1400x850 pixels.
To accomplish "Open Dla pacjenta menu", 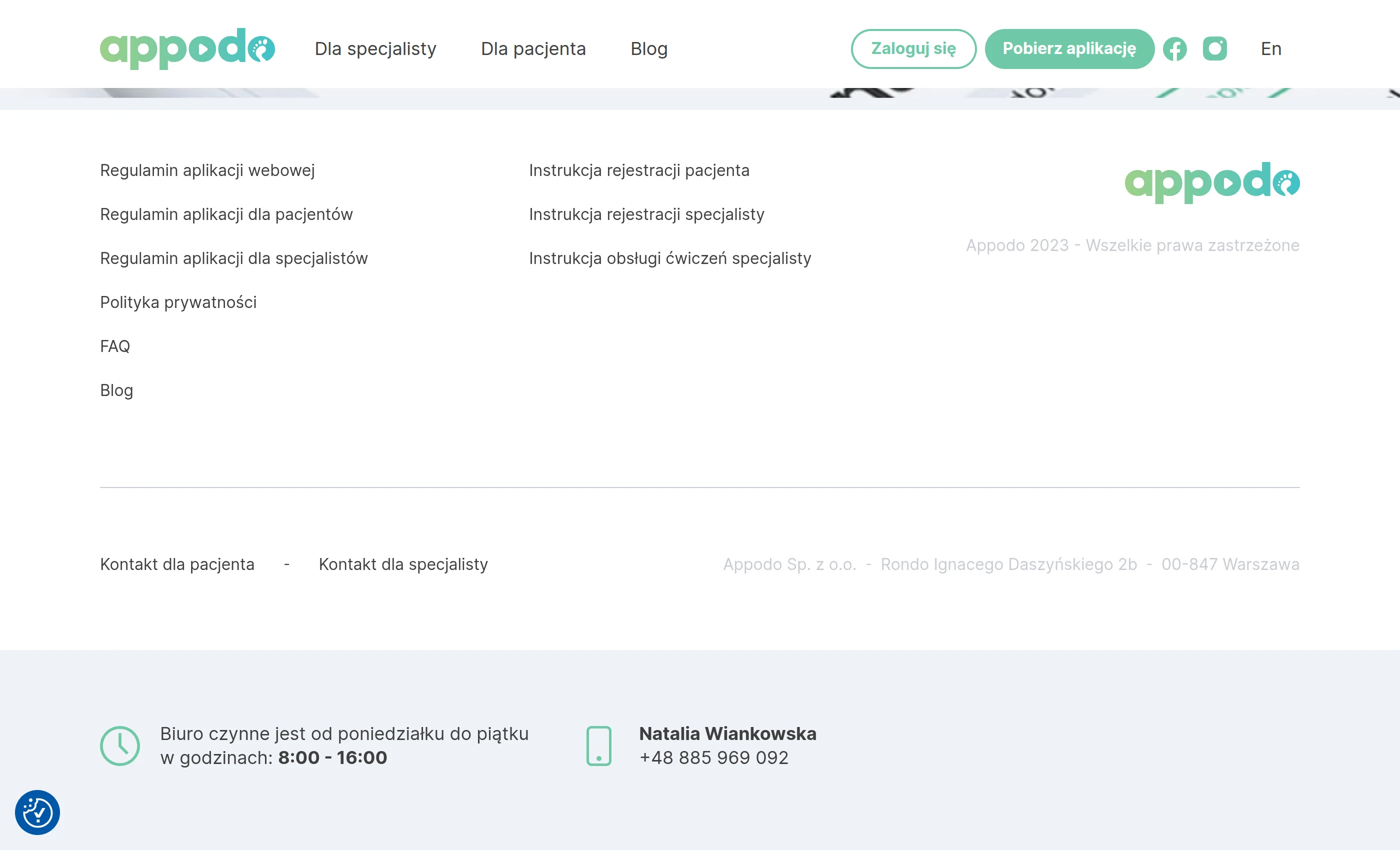I will click(533, 49).
